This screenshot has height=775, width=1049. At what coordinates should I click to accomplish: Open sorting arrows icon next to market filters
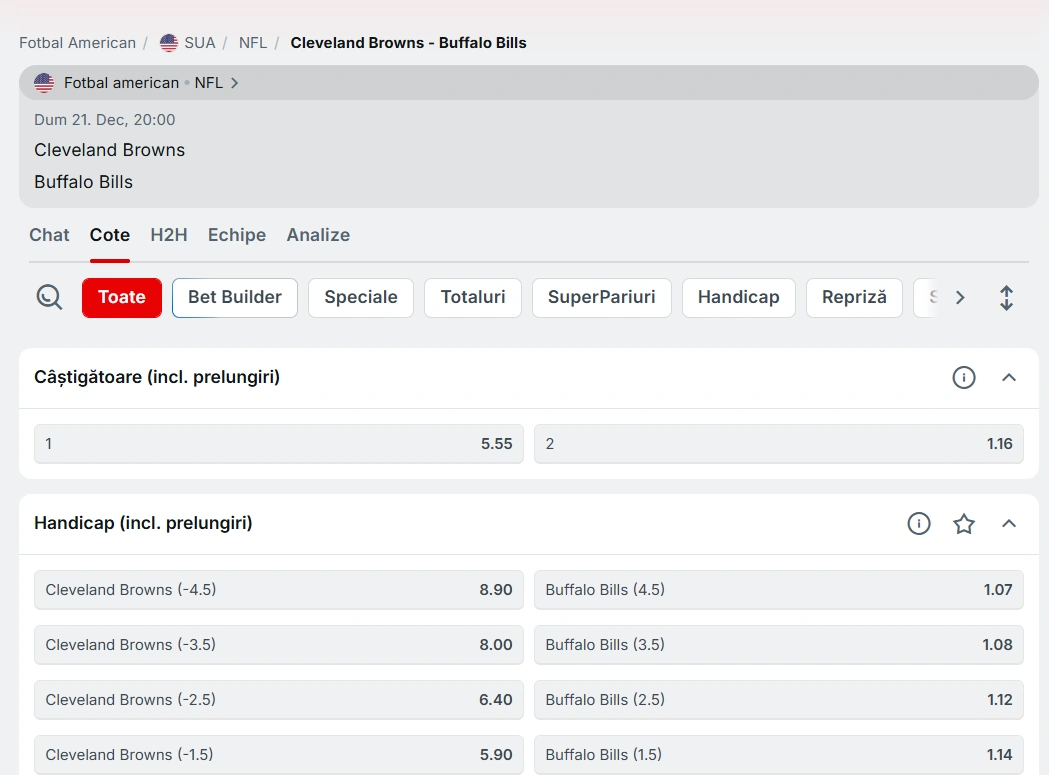pyautogui.click(x=1006, y=297)
